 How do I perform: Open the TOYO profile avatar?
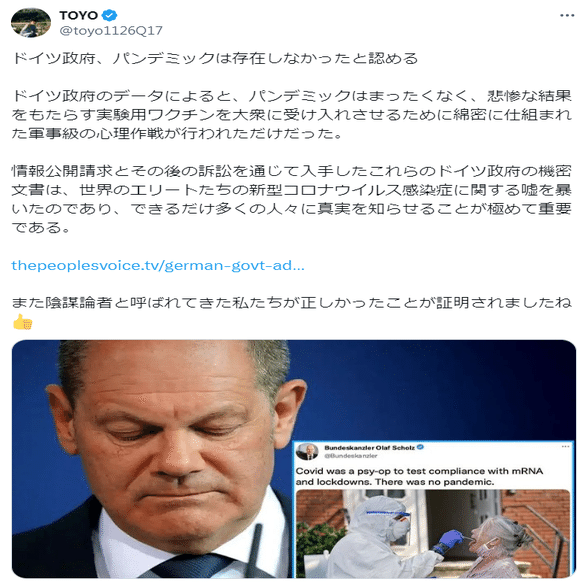pyautogui.click(x=31, y=23)
